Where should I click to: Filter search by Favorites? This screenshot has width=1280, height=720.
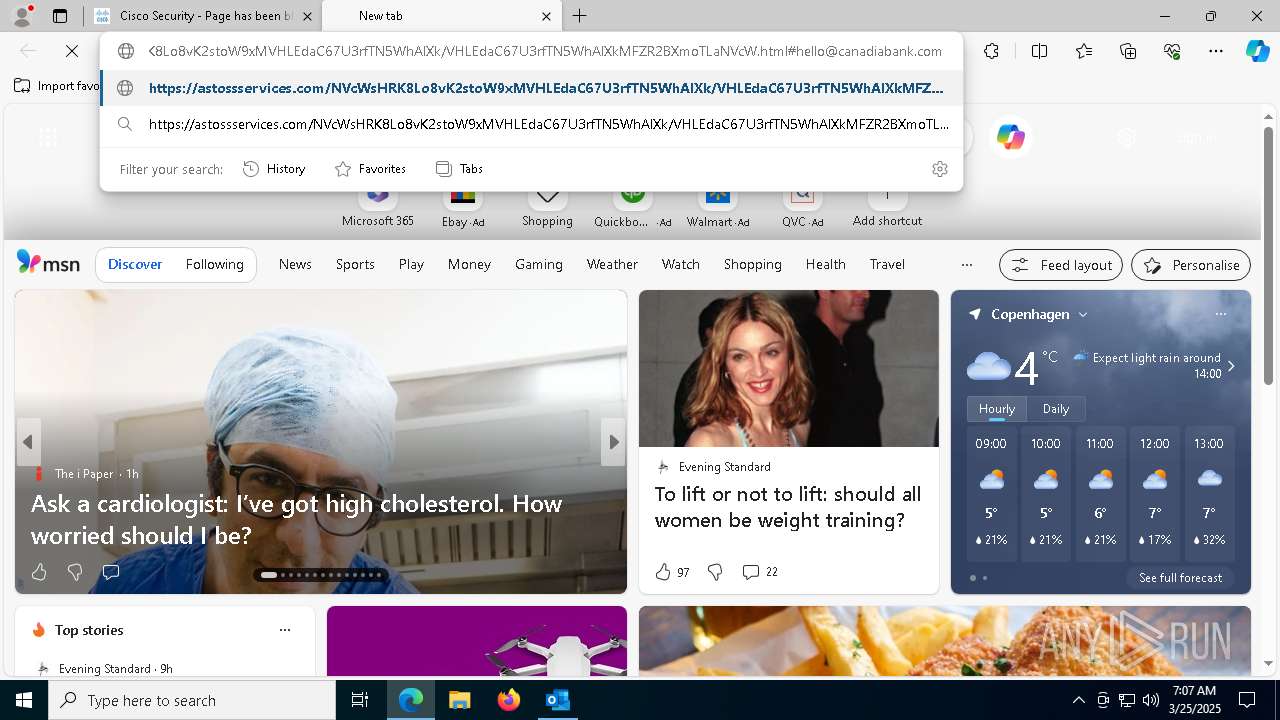click(x=370, y=169)
